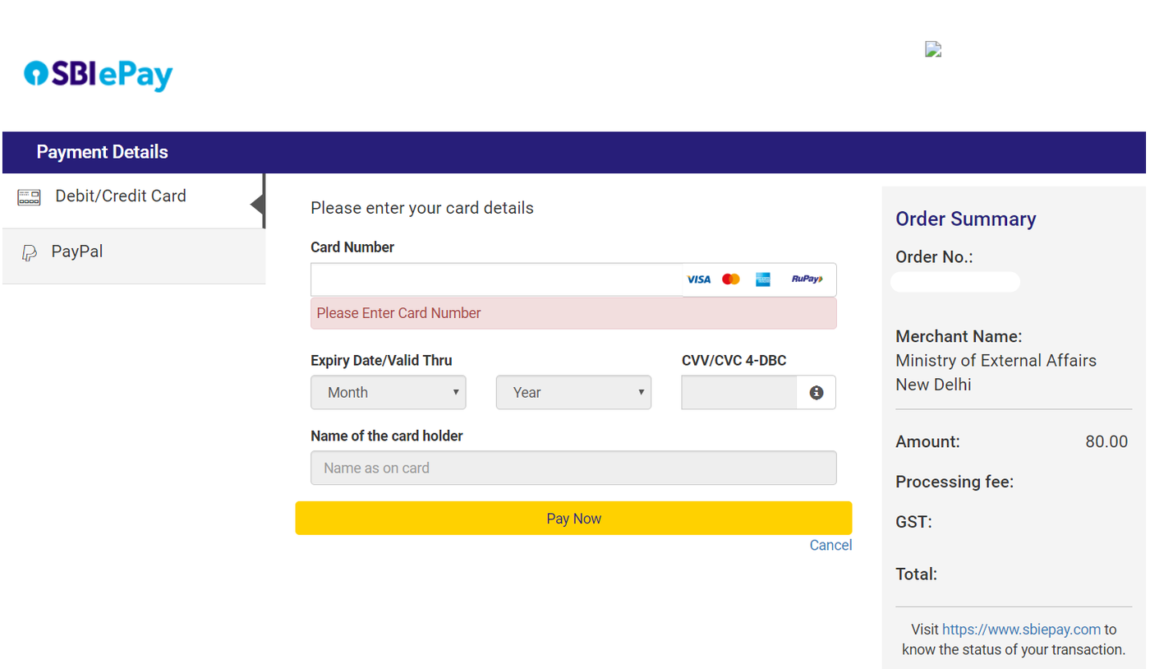This screenshot has height=669, width=1150.
Task: Click the SBIePay logo
Action: tap(98, 75)
